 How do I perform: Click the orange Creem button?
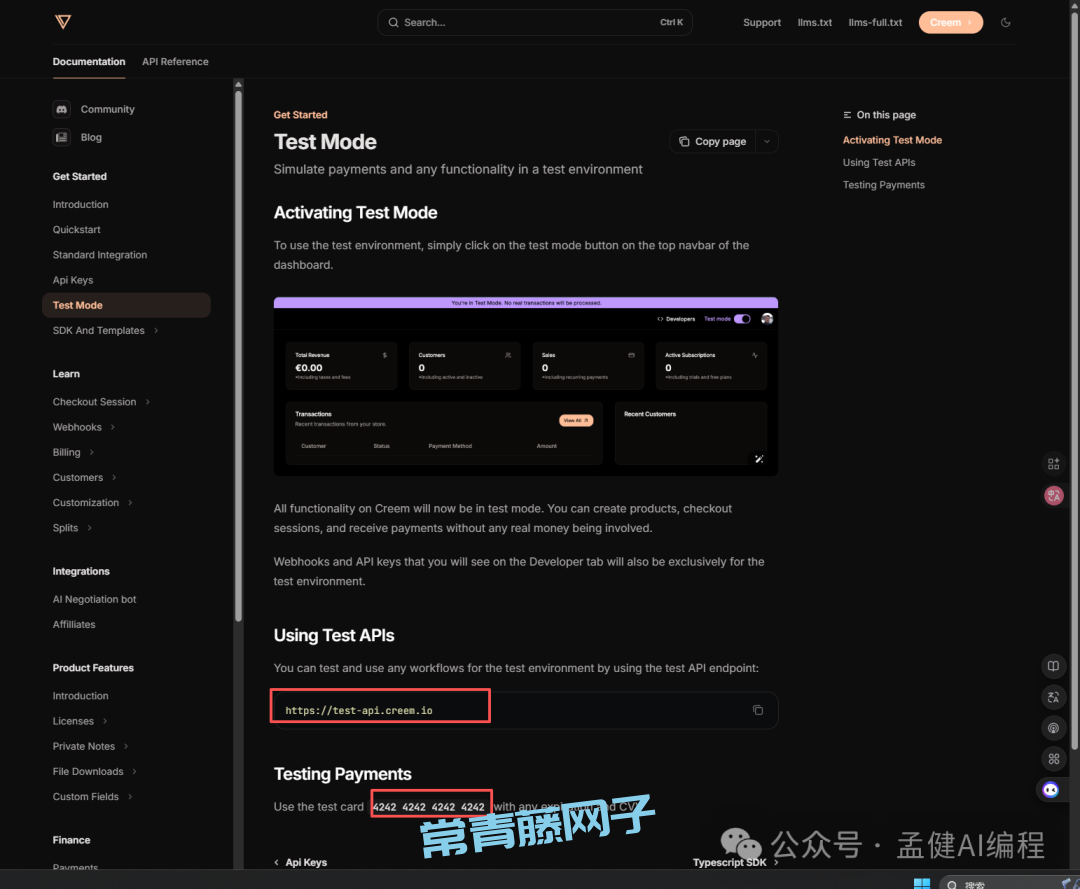[950, 22]
